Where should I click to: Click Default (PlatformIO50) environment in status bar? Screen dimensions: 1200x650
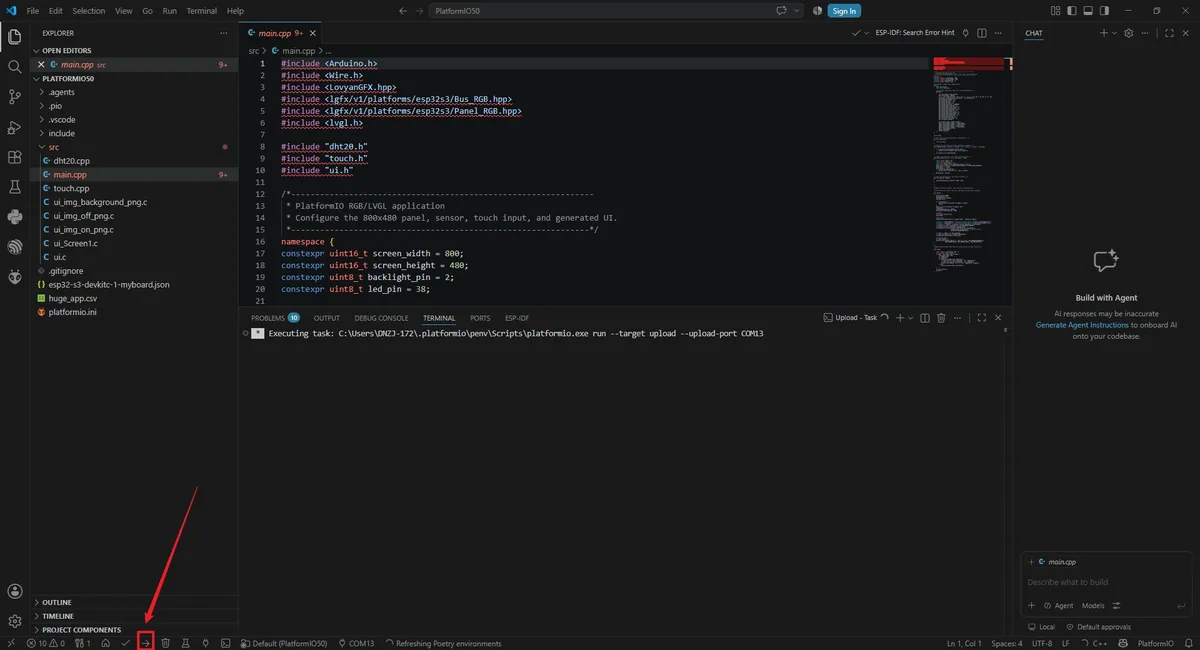(285, 643)
